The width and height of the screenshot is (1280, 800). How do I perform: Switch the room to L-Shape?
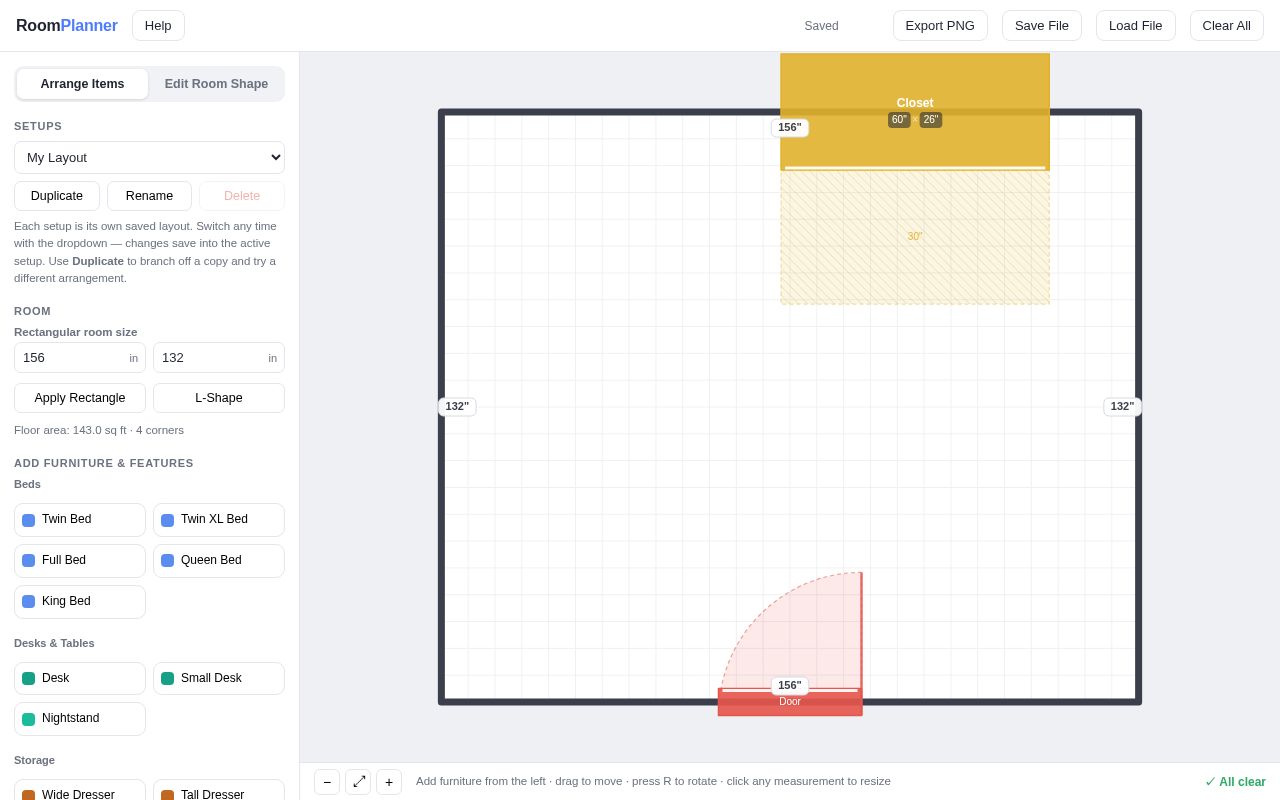tap(219, 398)
